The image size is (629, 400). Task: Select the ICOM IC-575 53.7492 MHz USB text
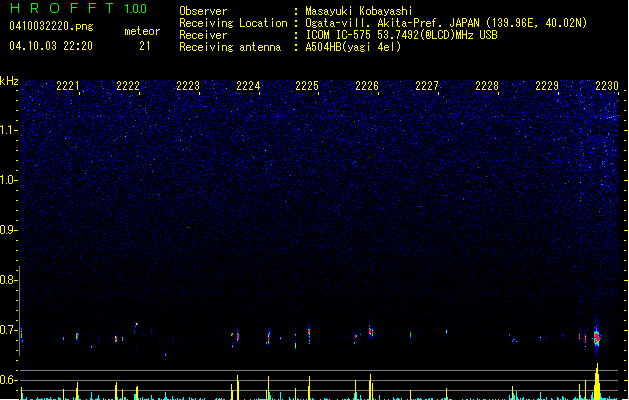point(401,35)
